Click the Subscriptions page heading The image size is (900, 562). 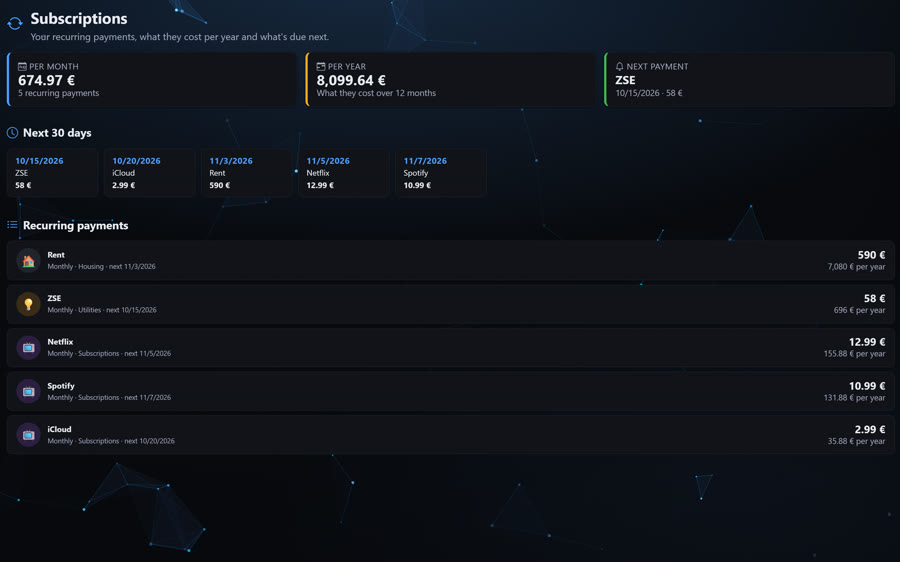point(79,18)
